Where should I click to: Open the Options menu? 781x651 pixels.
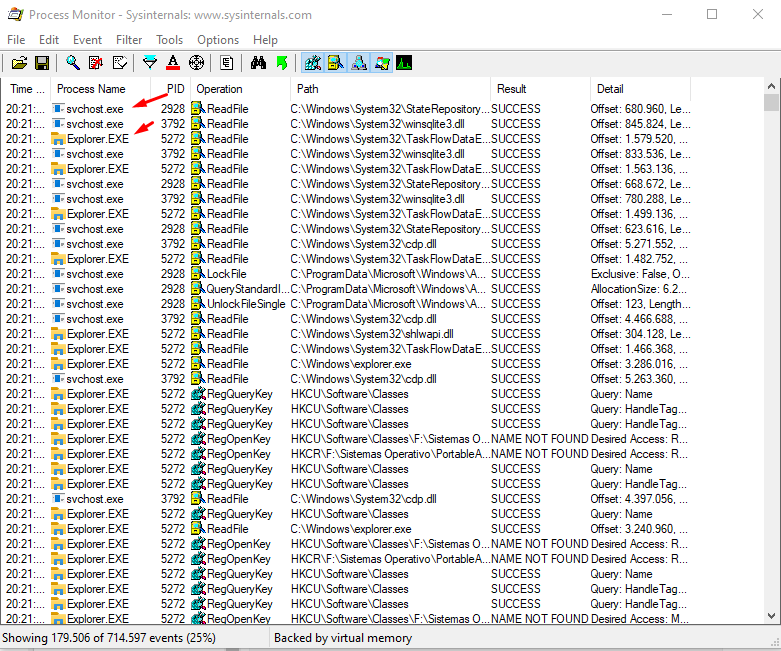point(218,40)
